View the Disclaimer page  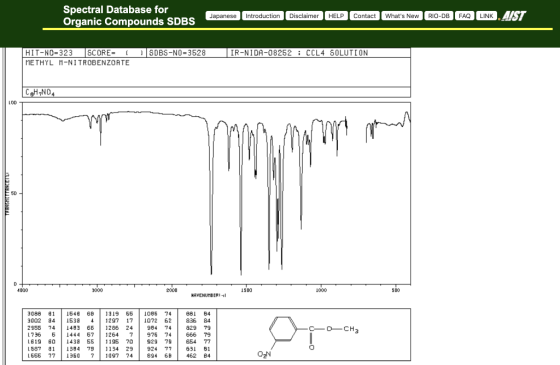pyautogui.click(x=304, y=16)
